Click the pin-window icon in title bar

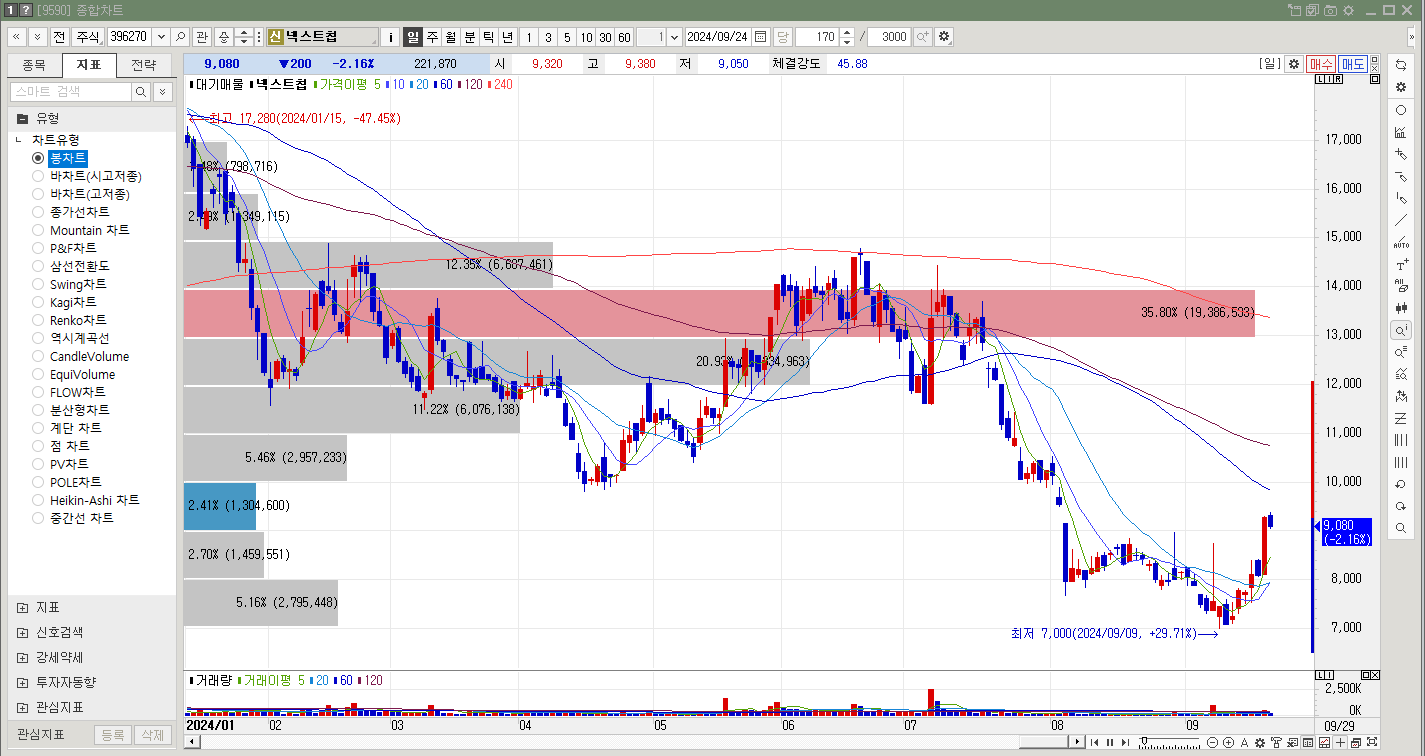tap(1296, 10)
